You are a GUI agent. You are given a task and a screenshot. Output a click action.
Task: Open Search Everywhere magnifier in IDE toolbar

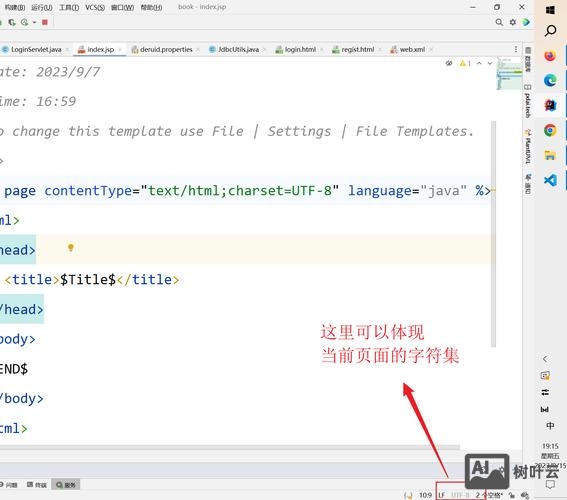tap(499, 22)
